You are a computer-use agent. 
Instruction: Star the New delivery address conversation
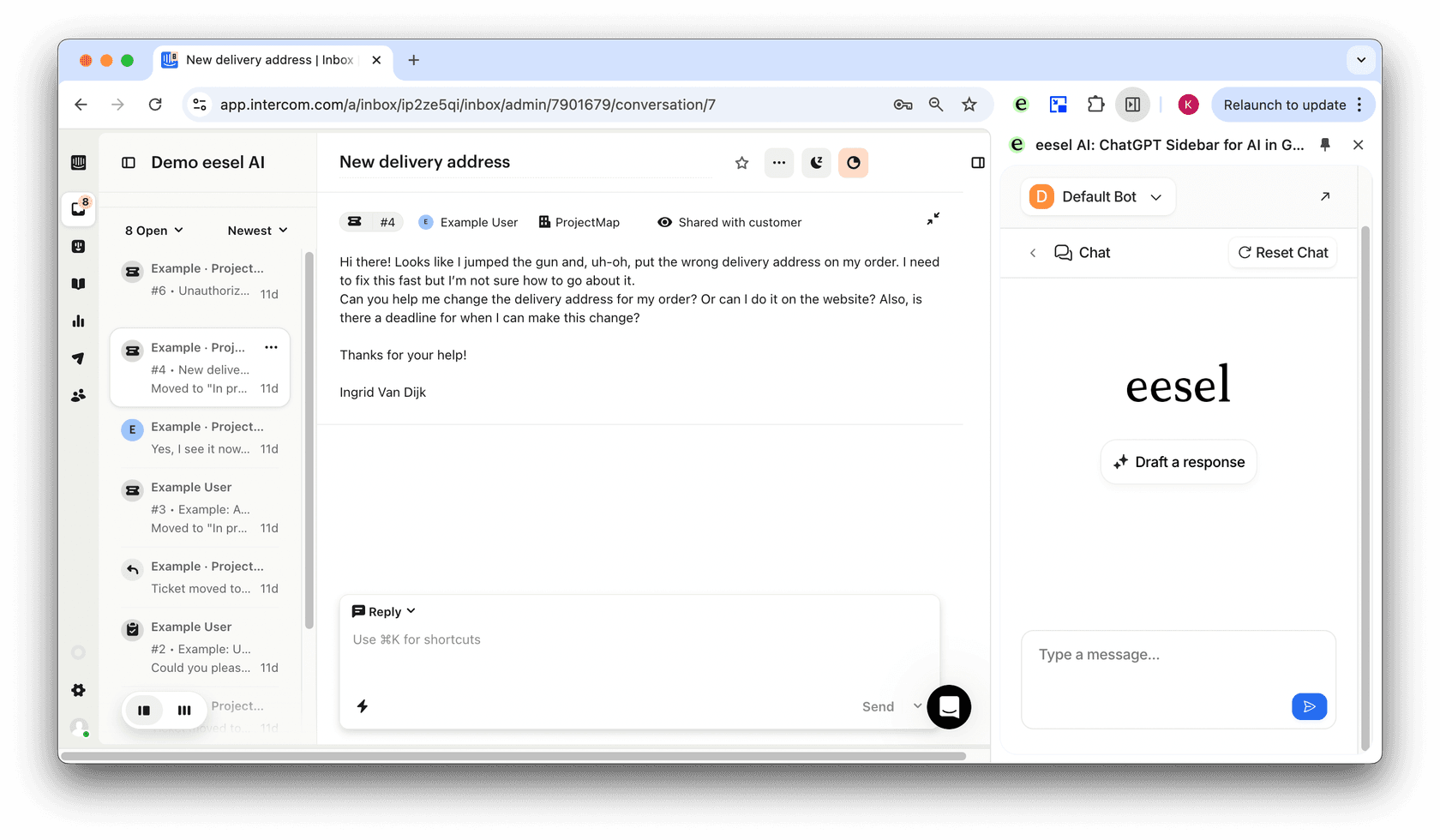point(741,163)
